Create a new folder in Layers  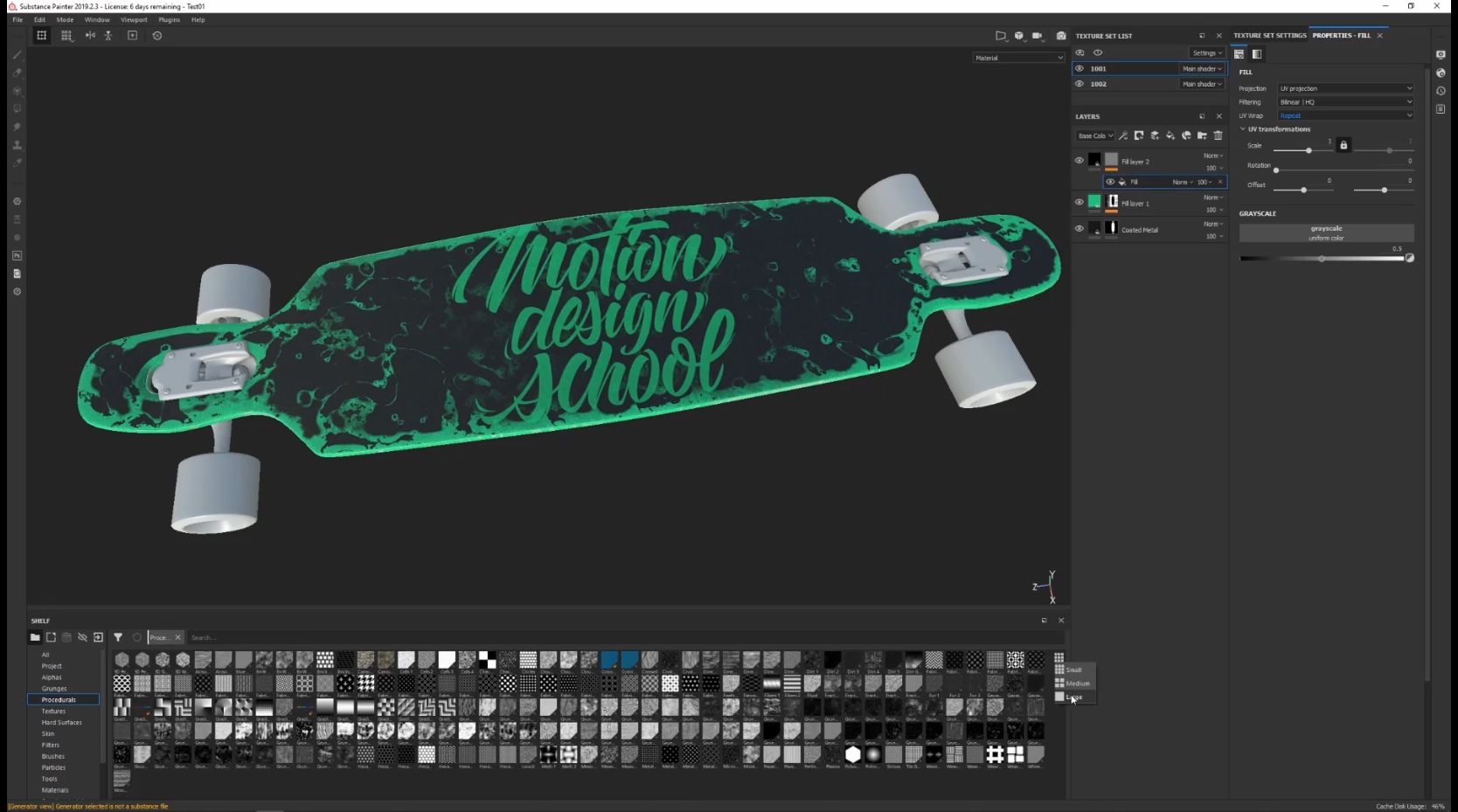[1202, 135]
